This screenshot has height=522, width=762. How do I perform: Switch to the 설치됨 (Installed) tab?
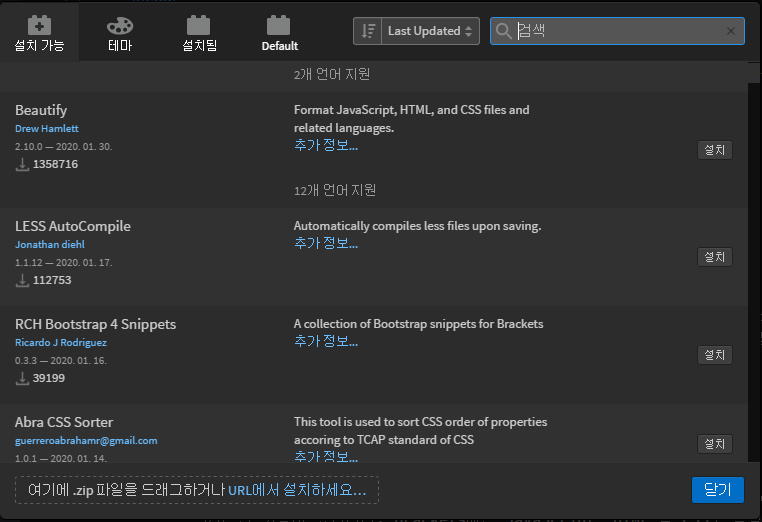coord(199,34)
